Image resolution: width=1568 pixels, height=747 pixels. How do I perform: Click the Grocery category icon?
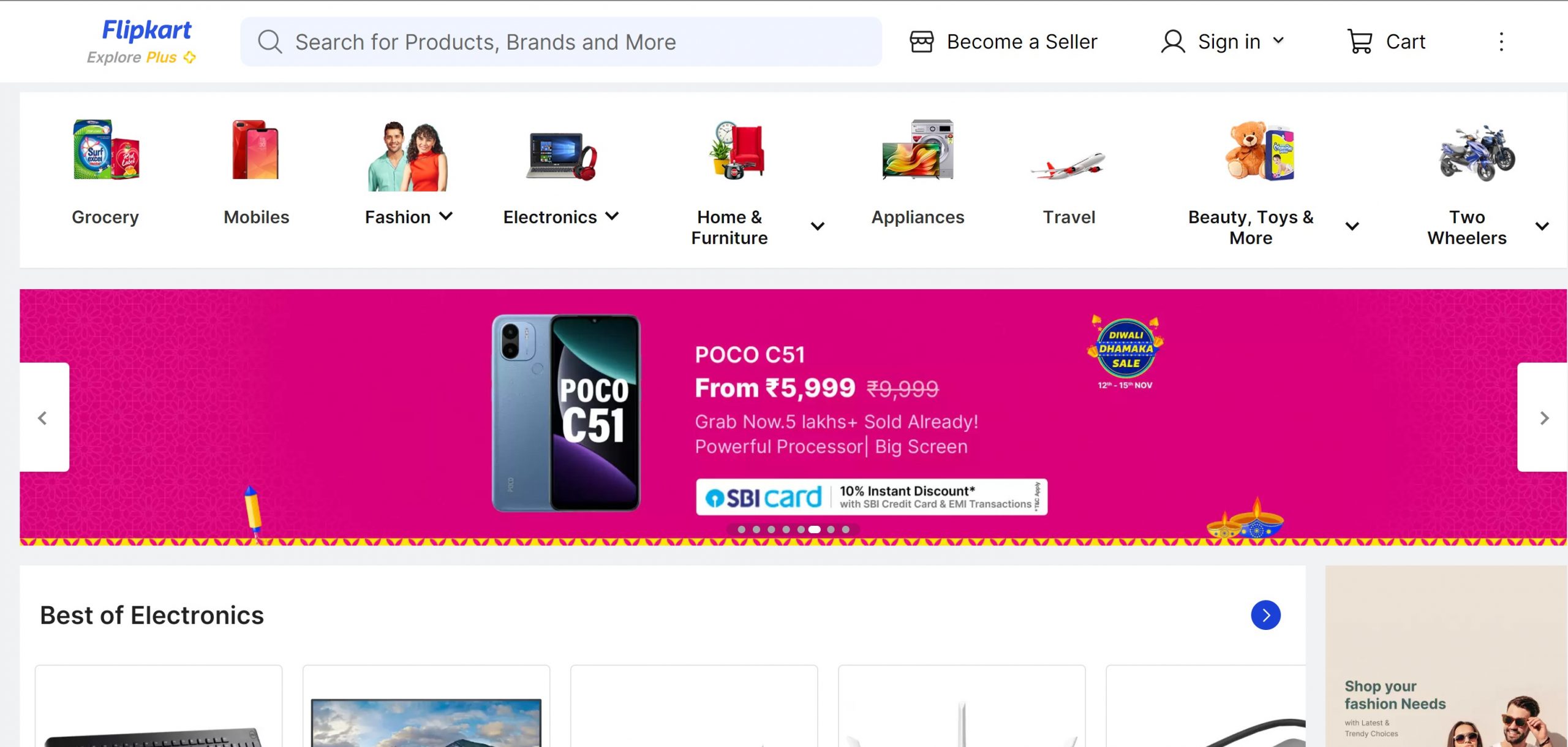[105, 151]
